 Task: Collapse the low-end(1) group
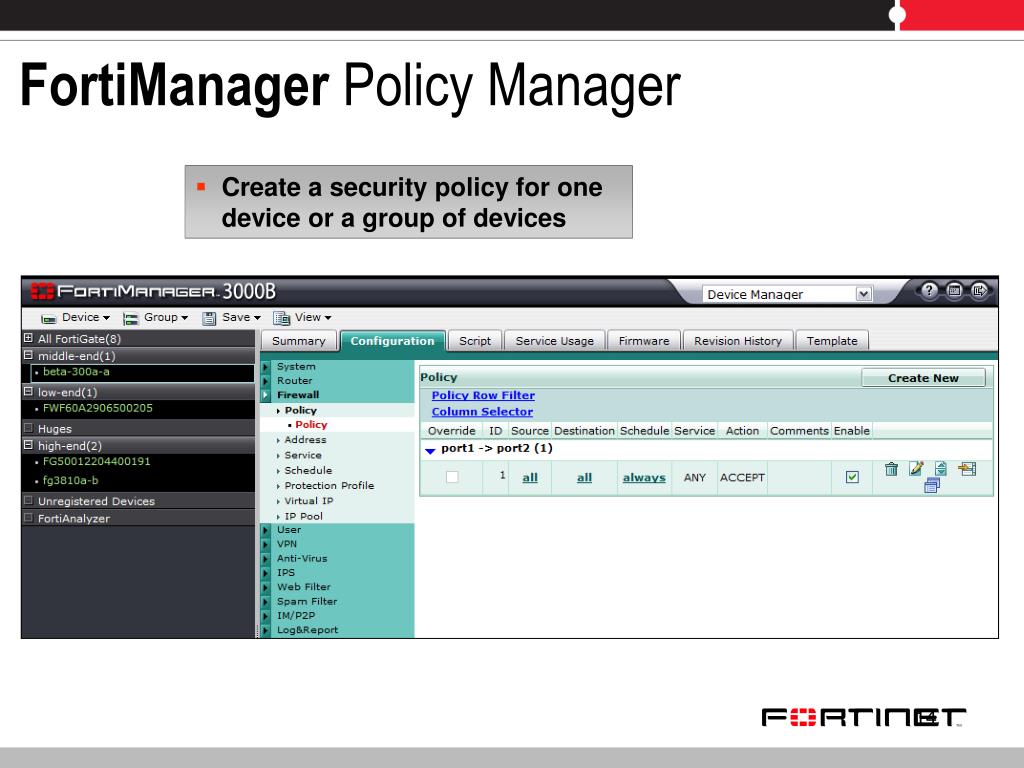(x=28, y=392)
